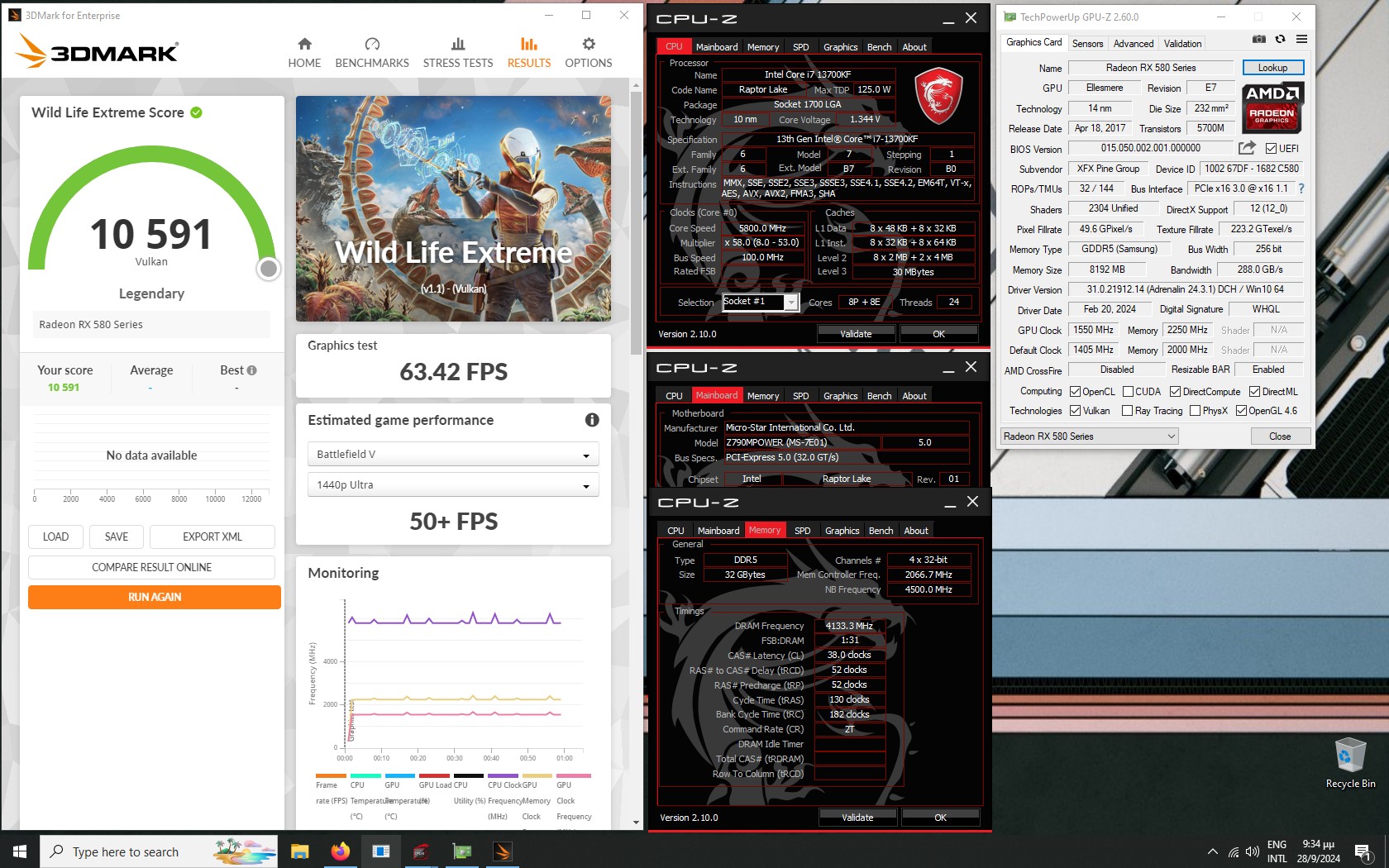Toggle the DirectCompute checkbox
This screenshot has width=1389, height=868.
(x=1175, y=392)
